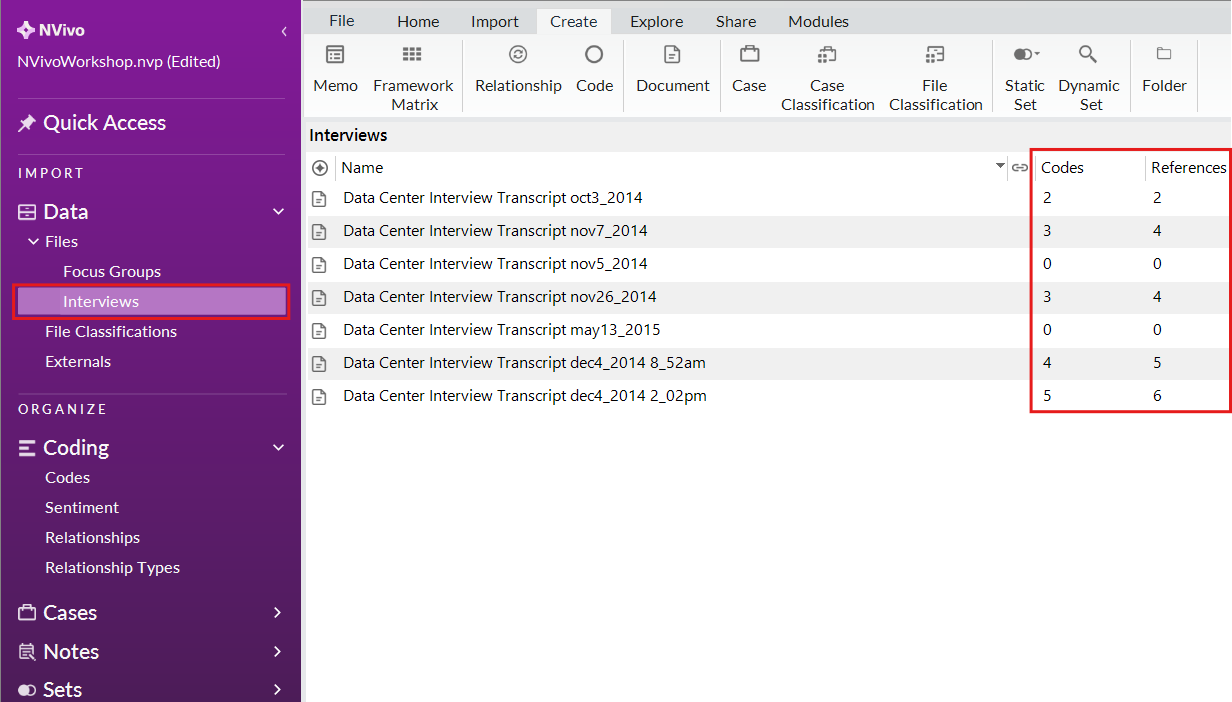Select Data Center Interview Transcript nov26_2014
The height and width of the screenshot is (702, 1232).
click(500, 297)
